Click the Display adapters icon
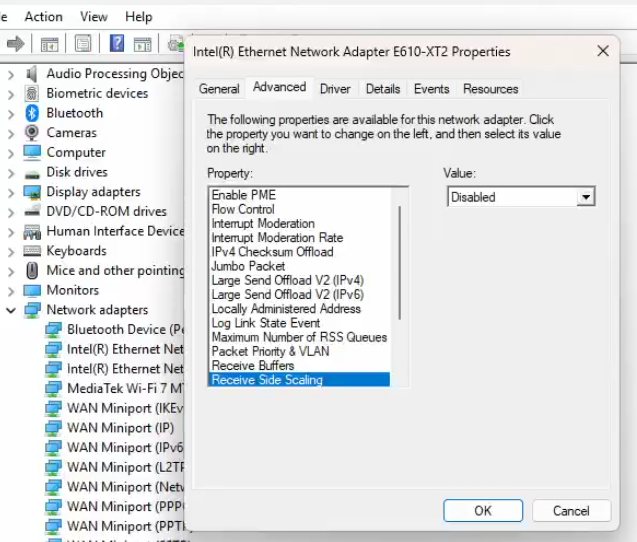Image resolution: width=637 pixels, height=542 pixels. tap(32, 192)
